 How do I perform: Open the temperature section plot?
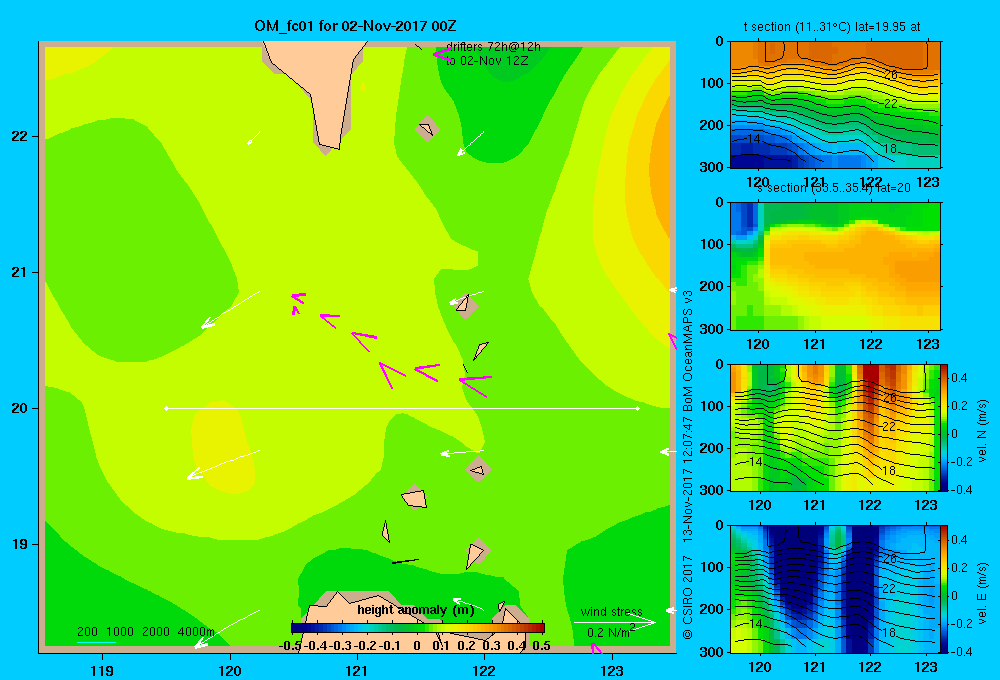[835, 105]
